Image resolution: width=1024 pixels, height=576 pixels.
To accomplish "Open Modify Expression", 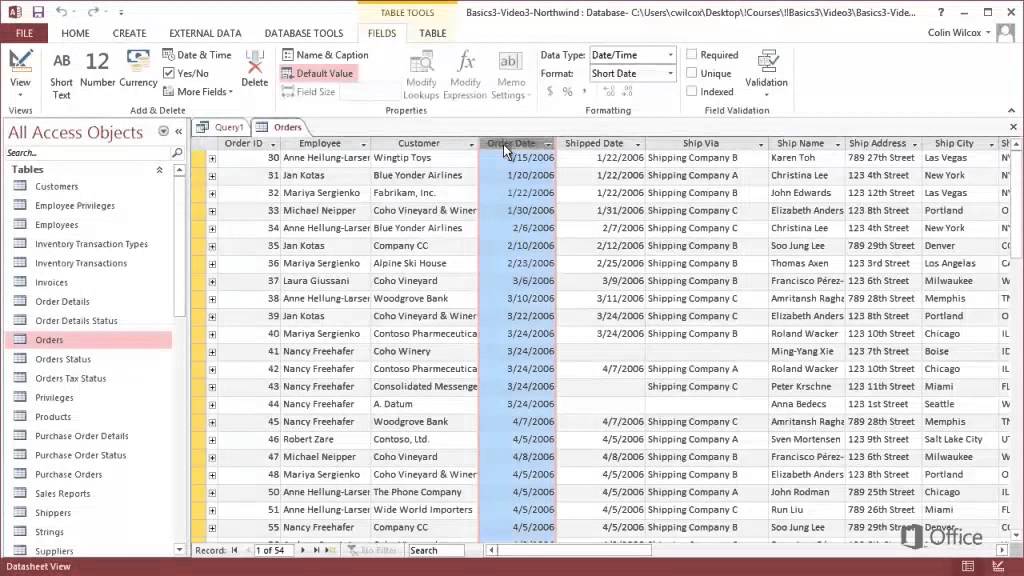I will (465, 76).
